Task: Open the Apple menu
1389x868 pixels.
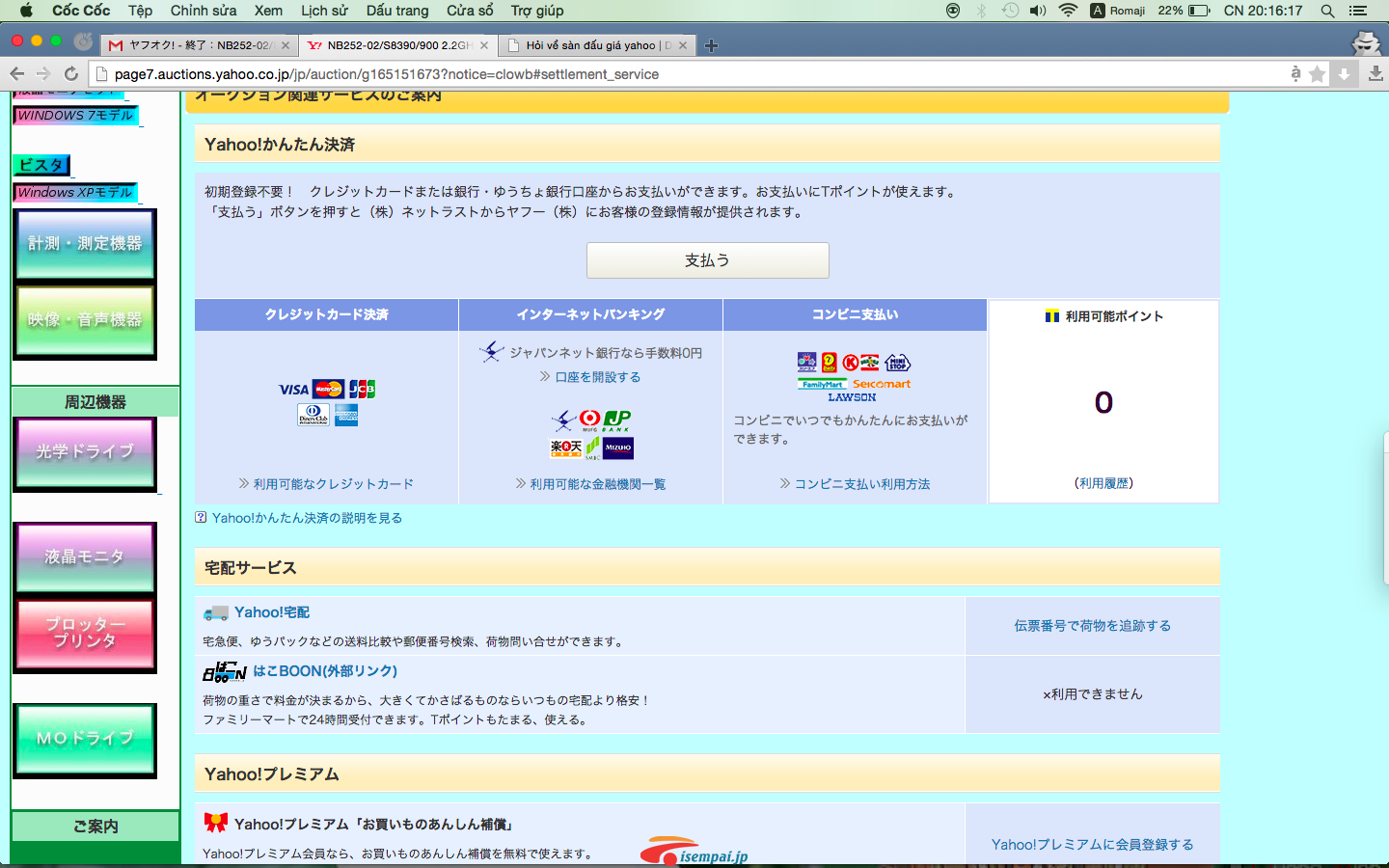Action: [x=26, y=11]
